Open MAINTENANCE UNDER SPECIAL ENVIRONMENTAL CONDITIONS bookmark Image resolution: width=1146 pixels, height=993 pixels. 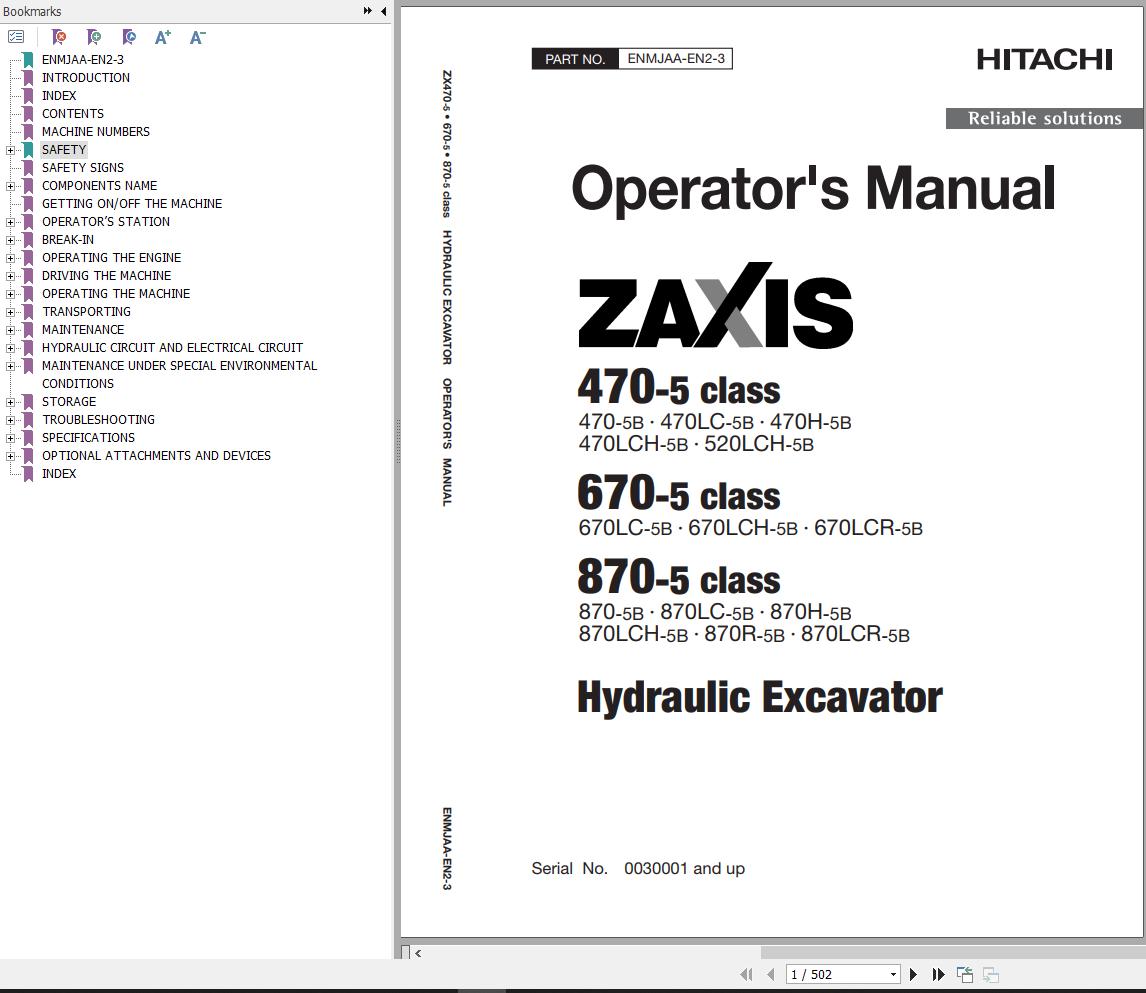coord(179,374)
